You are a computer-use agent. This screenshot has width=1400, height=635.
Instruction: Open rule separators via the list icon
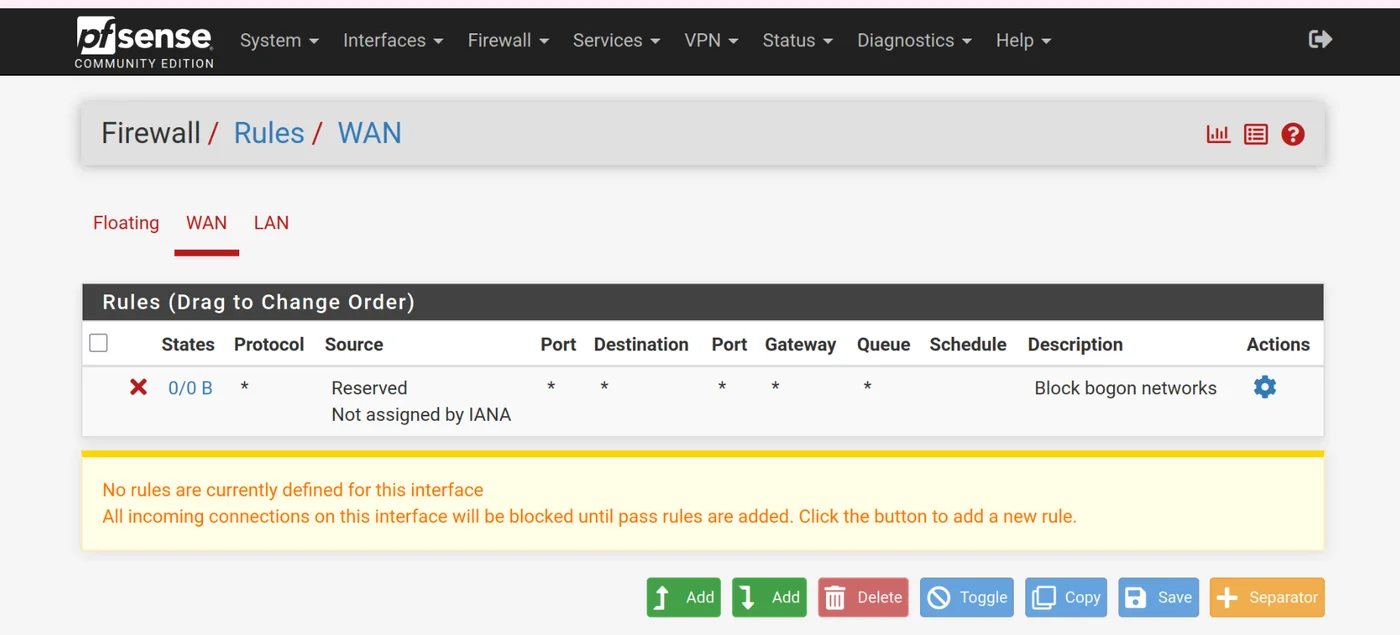1255,133
